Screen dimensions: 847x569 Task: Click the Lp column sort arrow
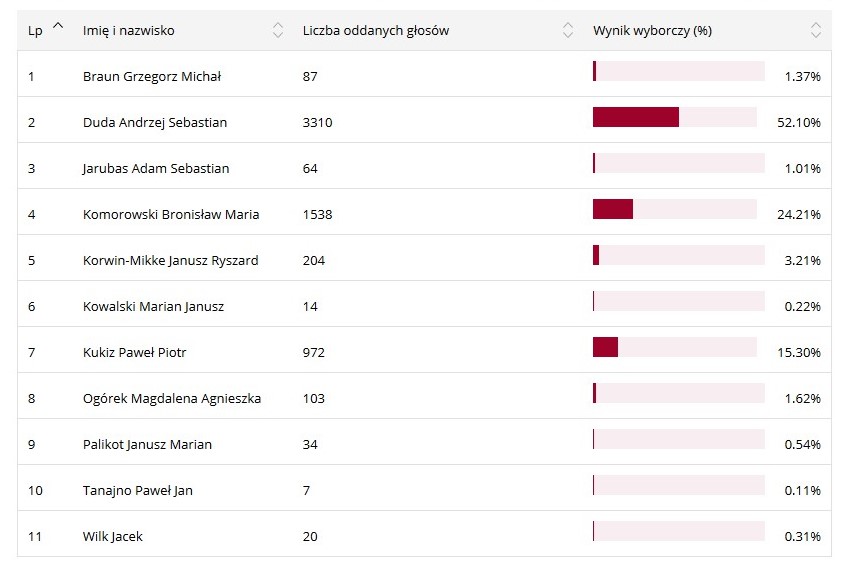57,26
